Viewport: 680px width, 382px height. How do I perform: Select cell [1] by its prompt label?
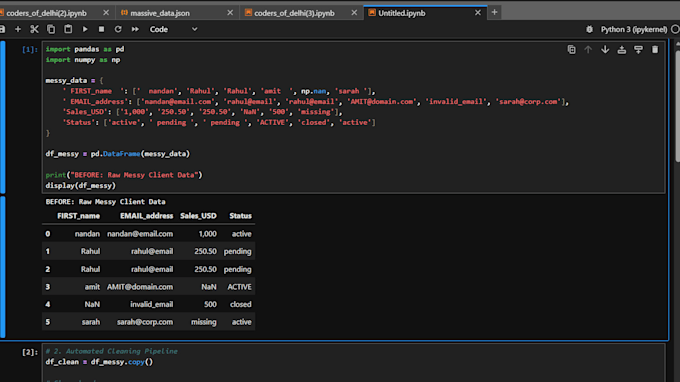coord(29,49)
